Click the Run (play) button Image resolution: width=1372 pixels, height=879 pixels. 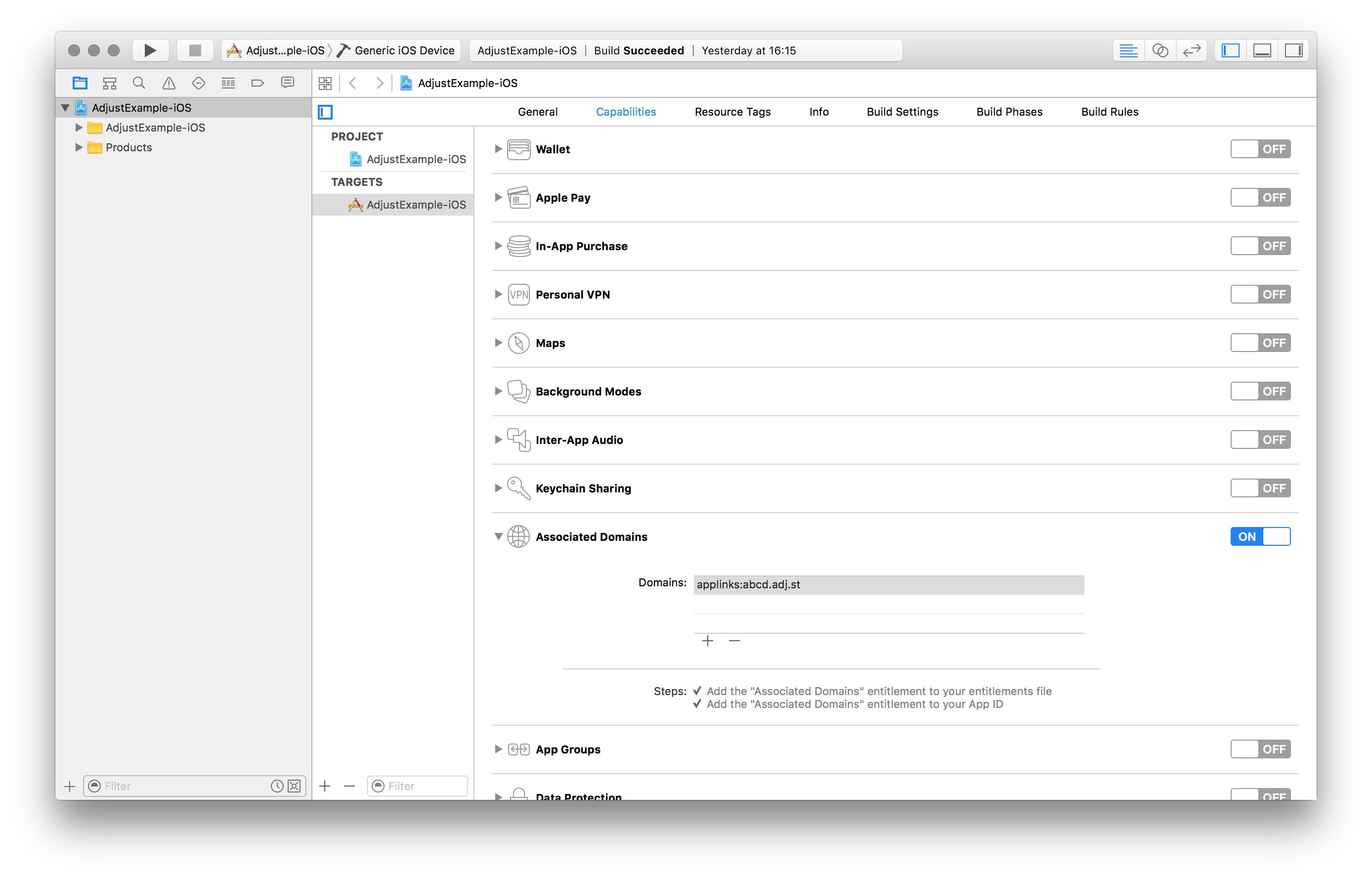(150, 50)
